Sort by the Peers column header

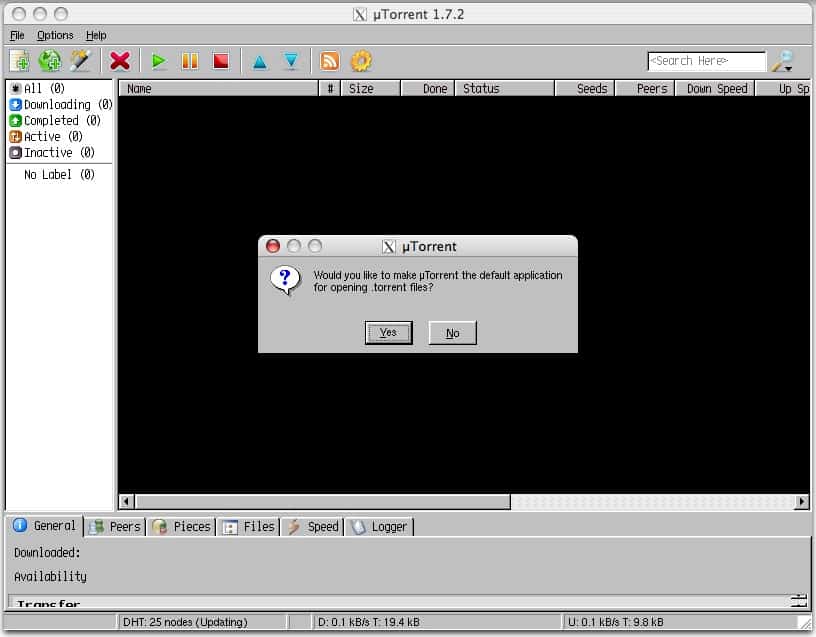645,88
